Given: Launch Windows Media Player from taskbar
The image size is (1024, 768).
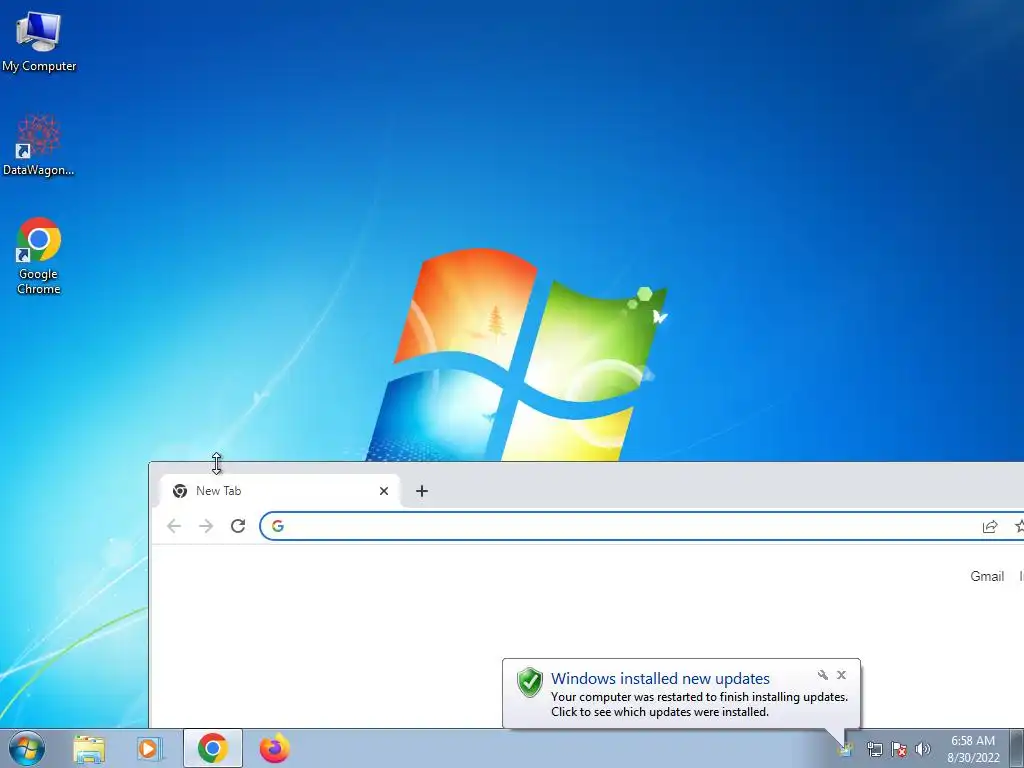Looking at the screenshot, I should point(150,748).
